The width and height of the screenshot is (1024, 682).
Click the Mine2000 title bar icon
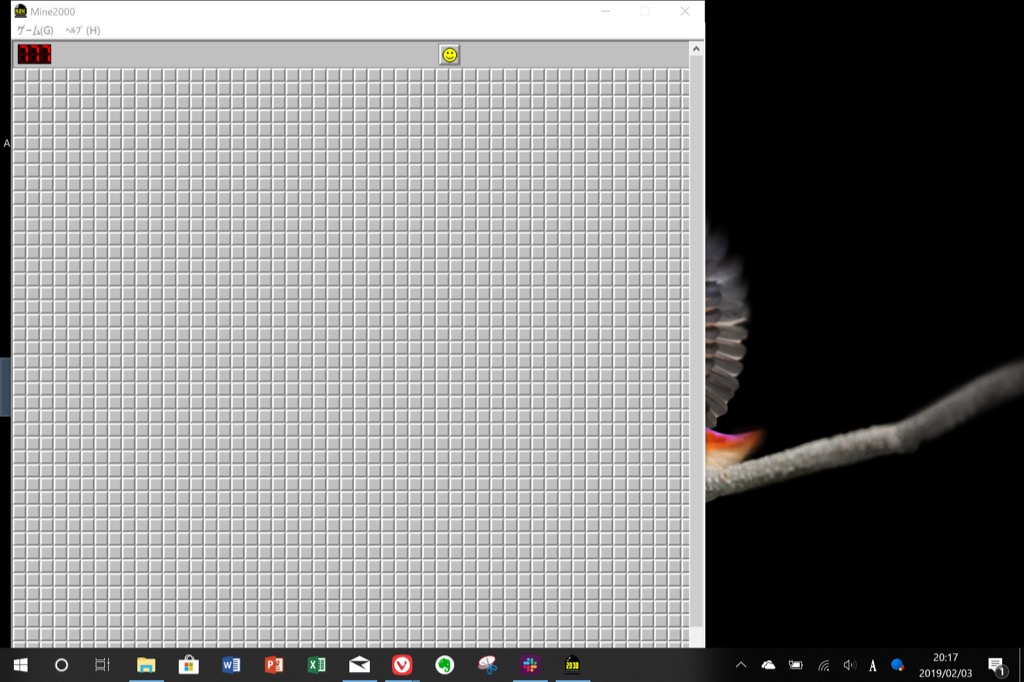click(x=20, y=11)
